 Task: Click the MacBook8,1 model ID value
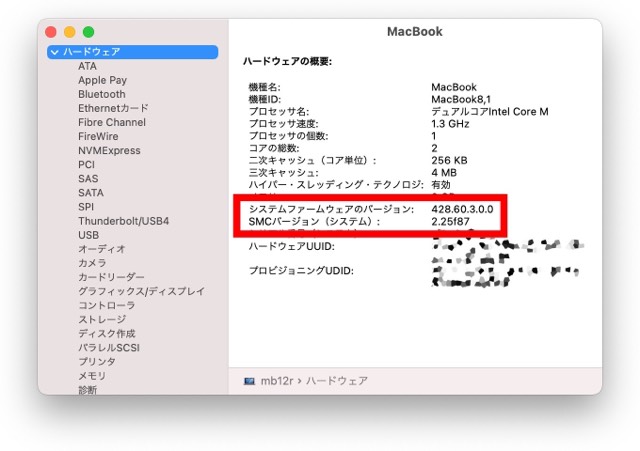(x=461, y=99)
